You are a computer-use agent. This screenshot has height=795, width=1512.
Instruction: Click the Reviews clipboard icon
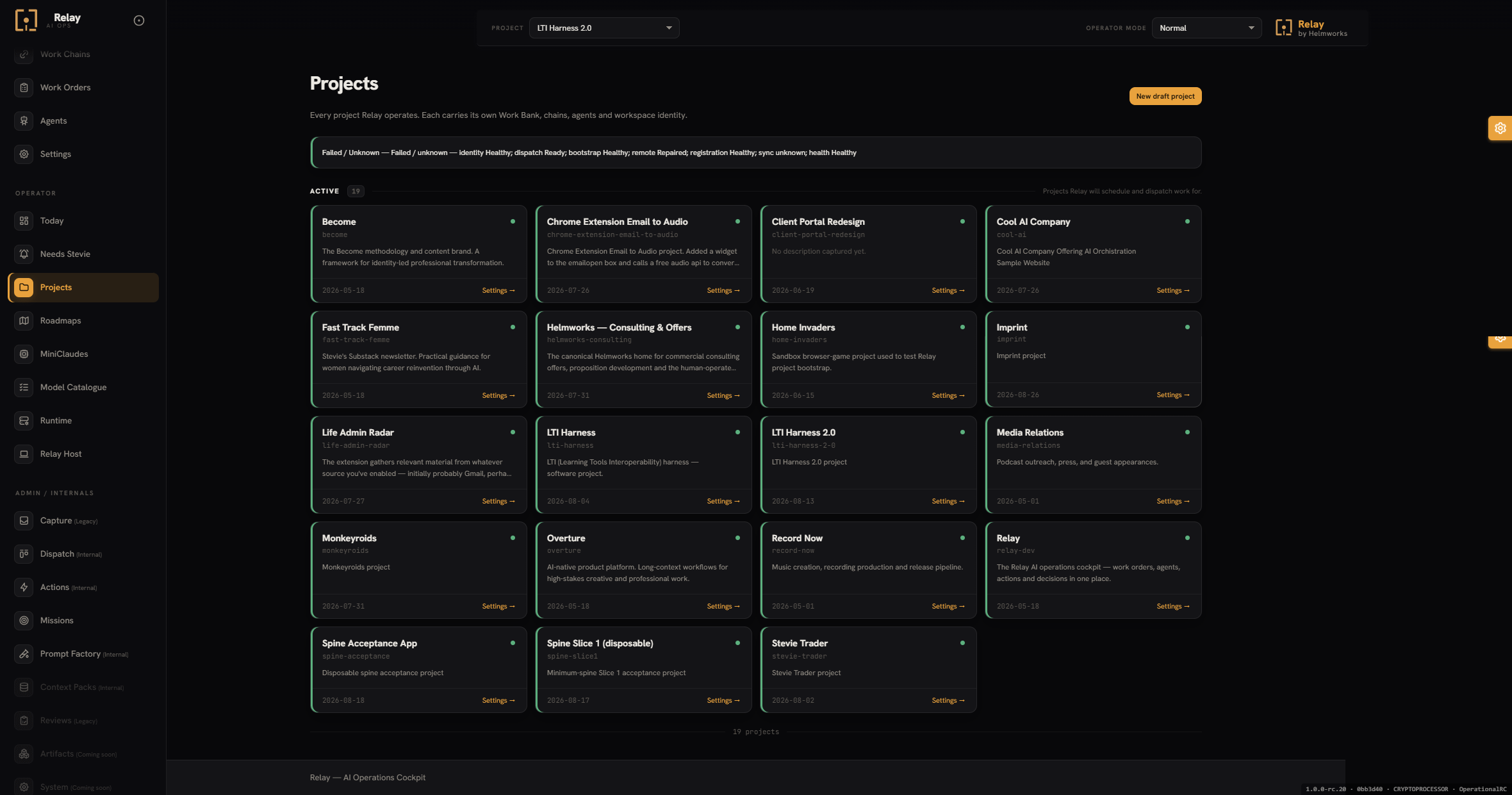coord(24,721)
